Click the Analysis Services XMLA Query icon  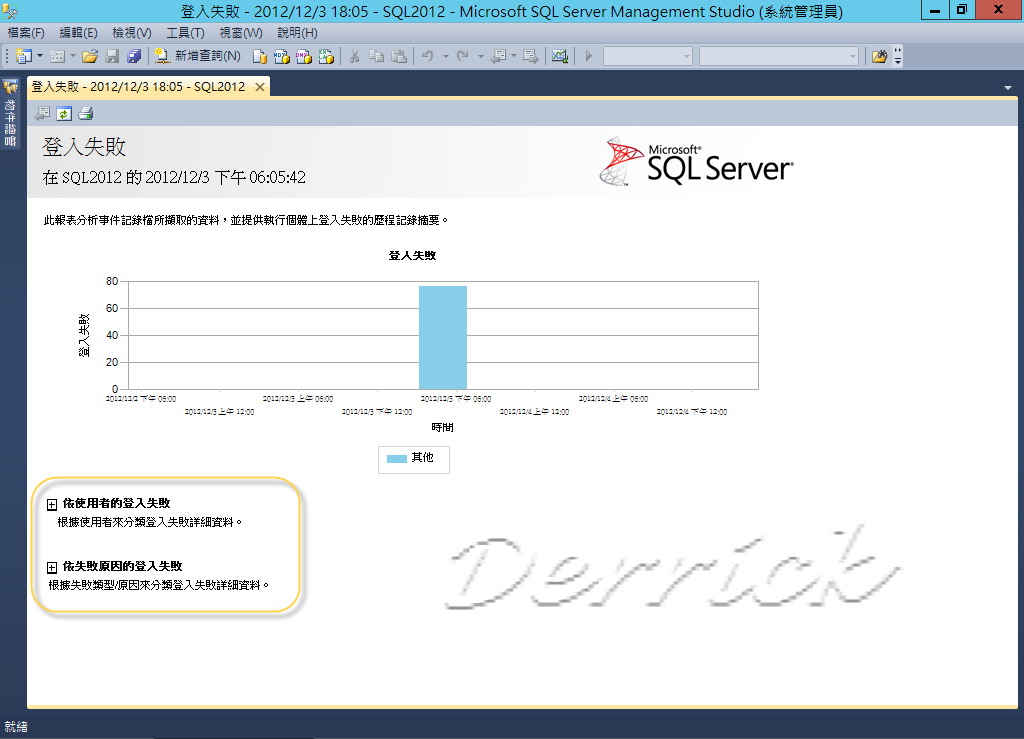[326, 57]
